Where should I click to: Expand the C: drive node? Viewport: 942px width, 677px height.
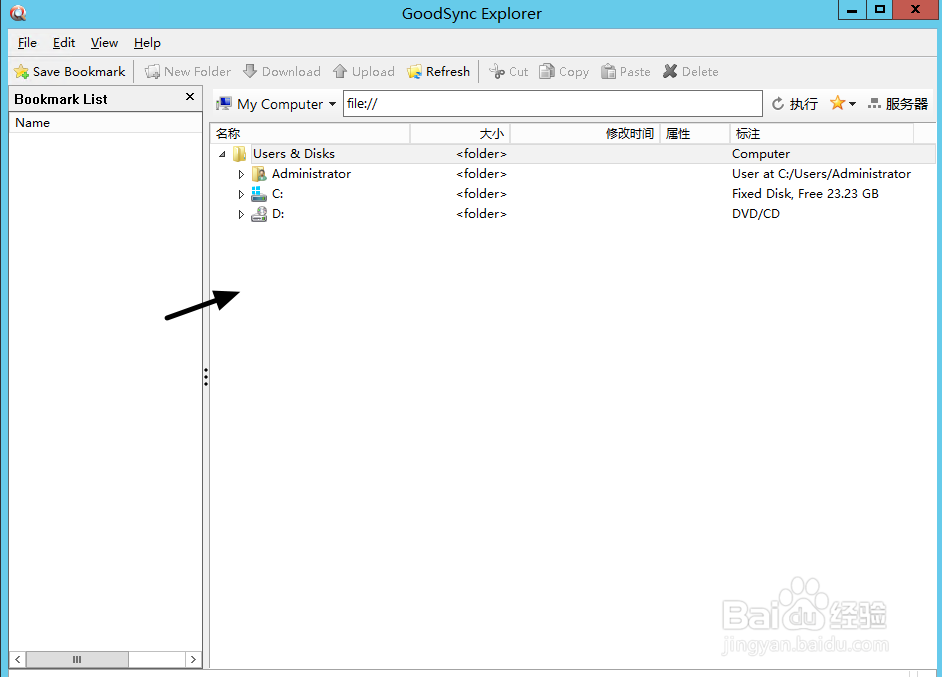tap(241, 194)
